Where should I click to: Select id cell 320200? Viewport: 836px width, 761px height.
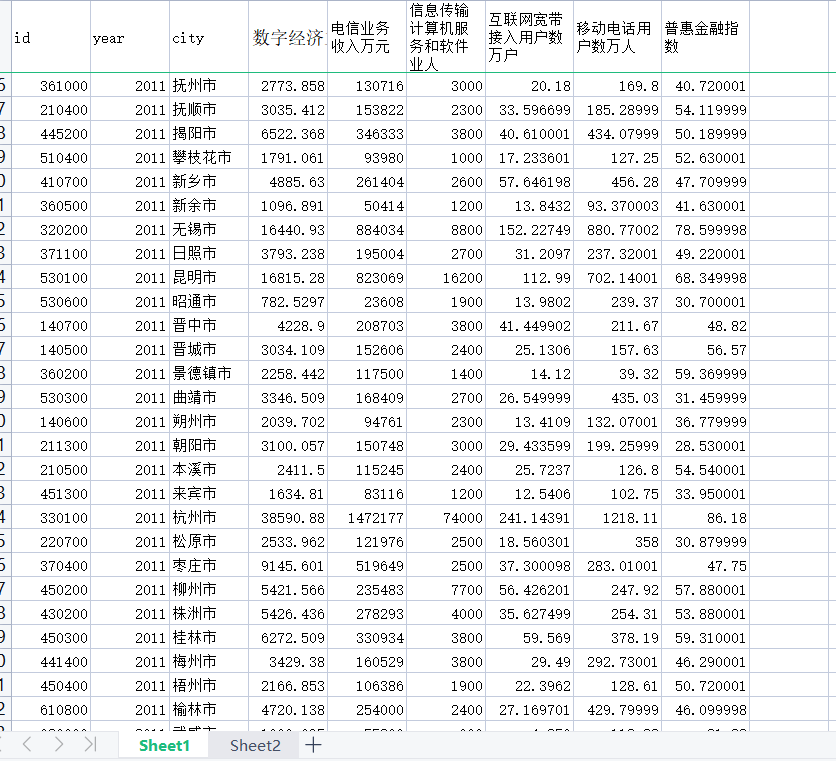51,229
